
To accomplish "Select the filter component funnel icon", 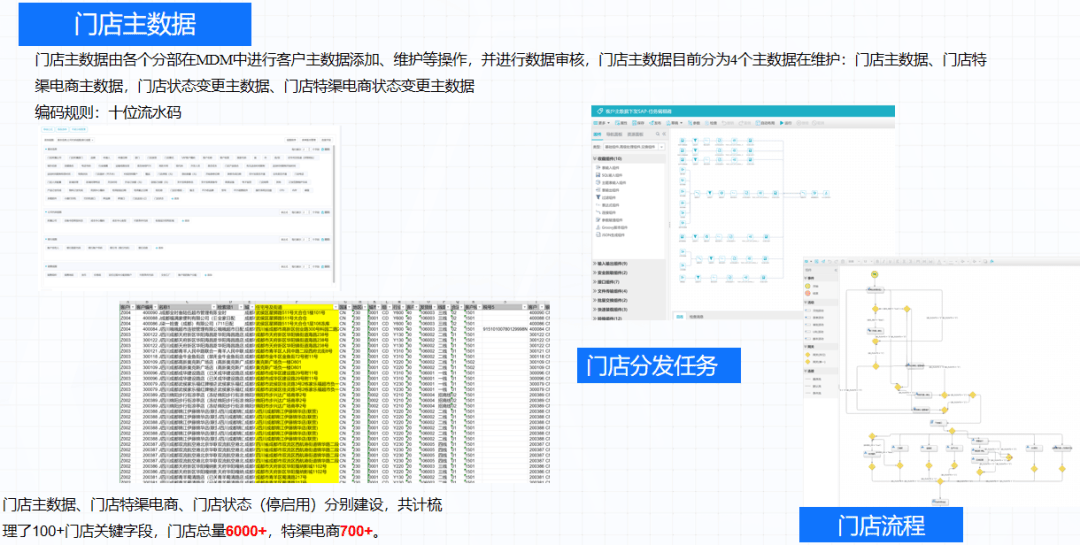I will click(x=597, y=198).
